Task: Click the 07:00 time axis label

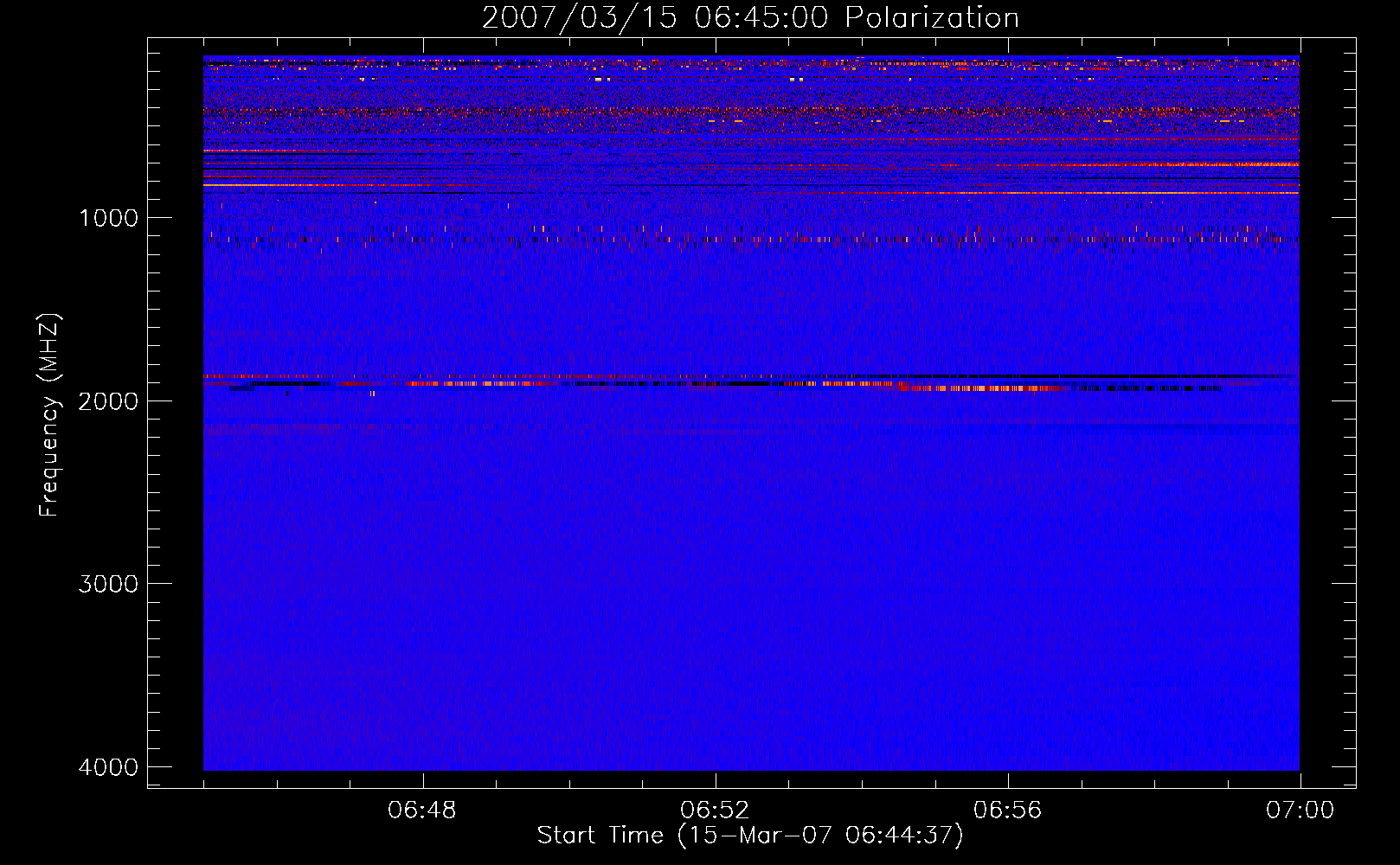Action: 1300,811
